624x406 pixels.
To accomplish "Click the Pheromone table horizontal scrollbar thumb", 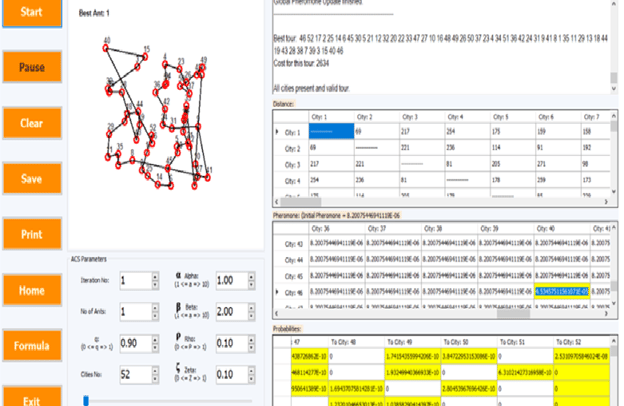I will tap(513, 314).
